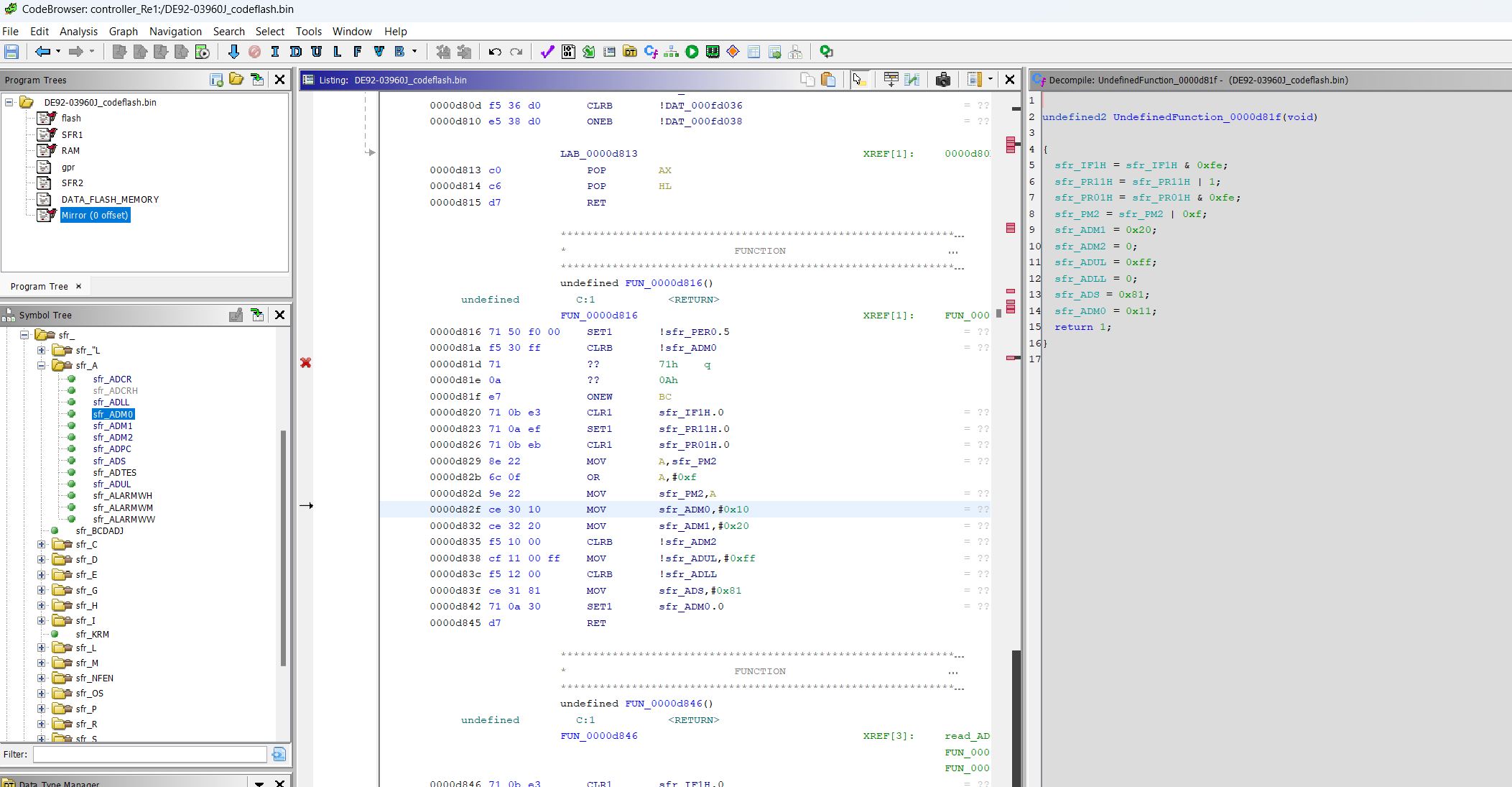Open the Navigation menu
The width and height of the screenshot is (1512, 787).
tap(175, 32)
